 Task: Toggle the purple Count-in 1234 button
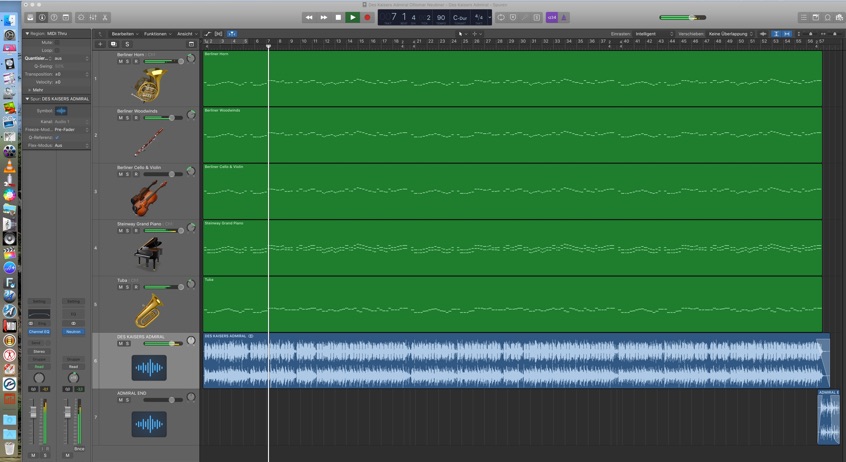click(x=551, y=17)
